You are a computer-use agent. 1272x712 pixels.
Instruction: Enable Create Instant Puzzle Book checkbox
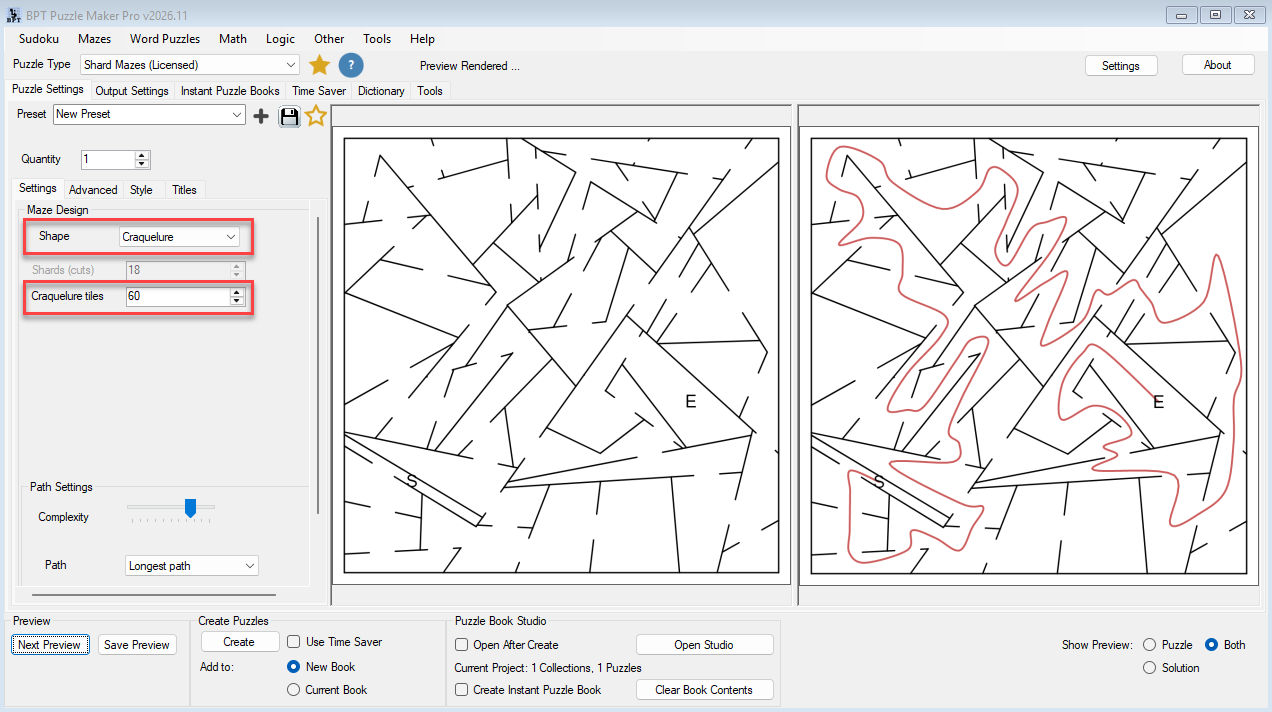click(x=462, y=690)
